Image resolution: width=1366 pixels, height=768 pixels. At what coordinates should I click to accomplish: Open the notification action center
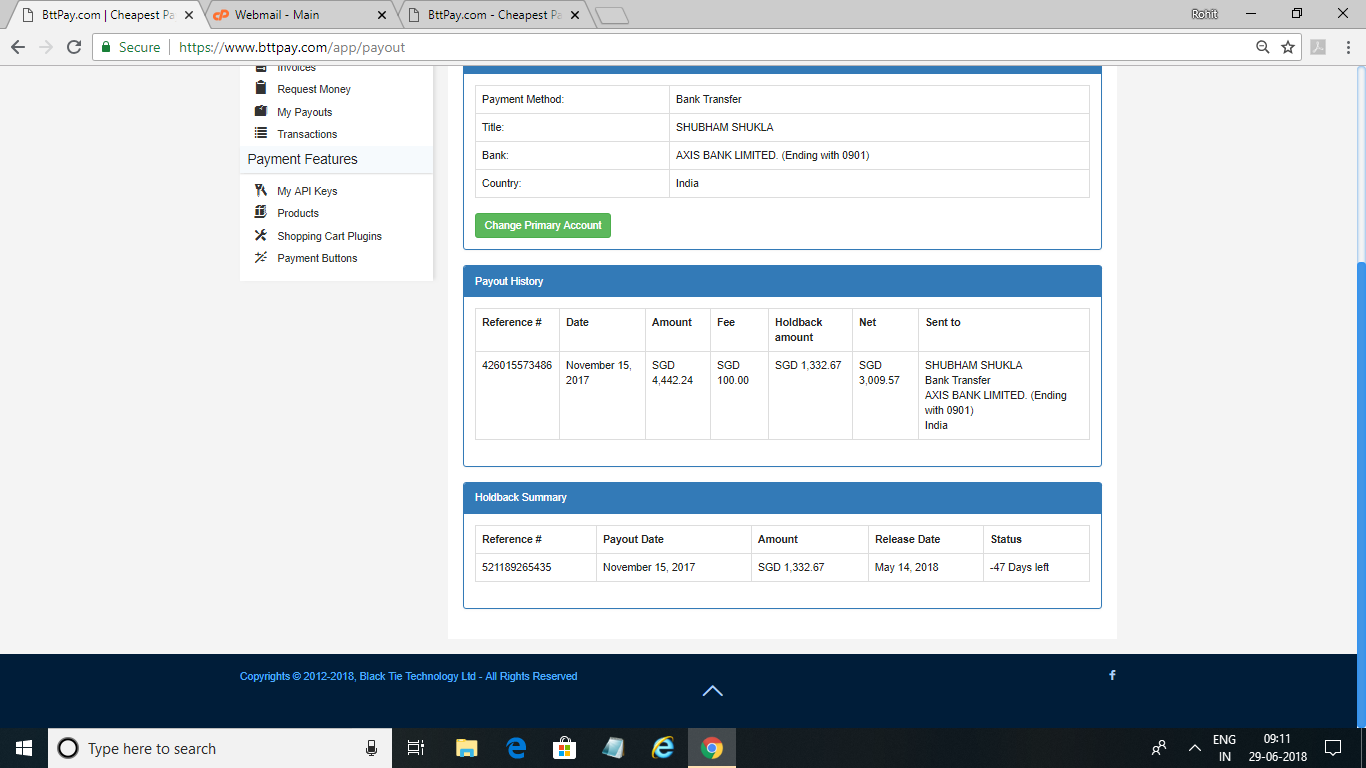tap(1332, 748)
